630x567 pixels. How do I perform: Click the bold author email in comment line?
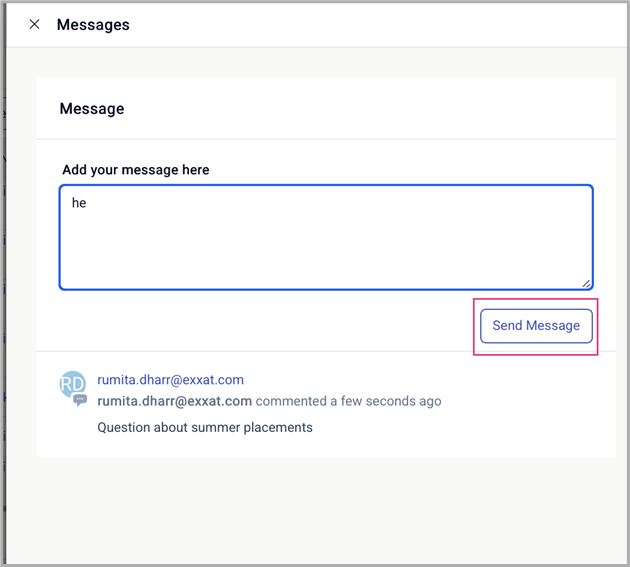pos(174,401)
